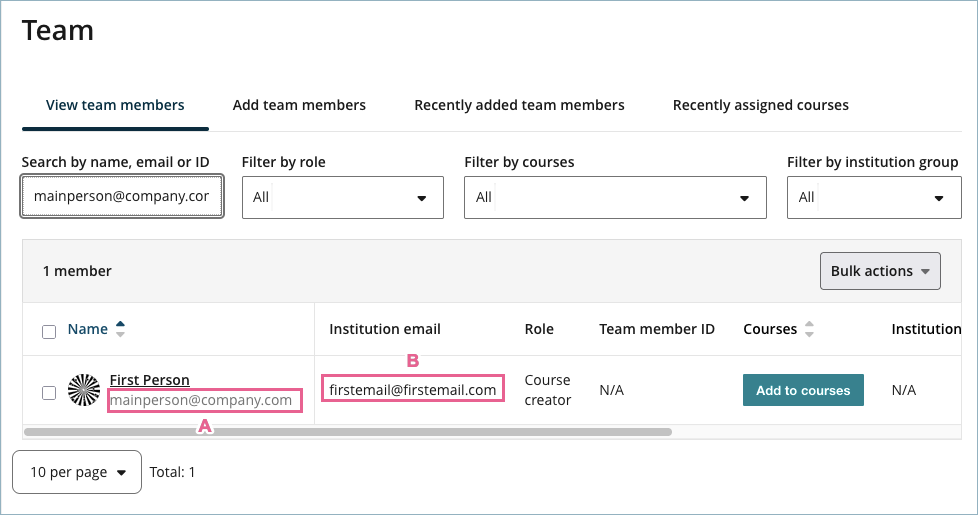The image size is (978, 515).
Task: Click First Person's avatar icon
Action: pyautogui.click(x=84, y=391)
